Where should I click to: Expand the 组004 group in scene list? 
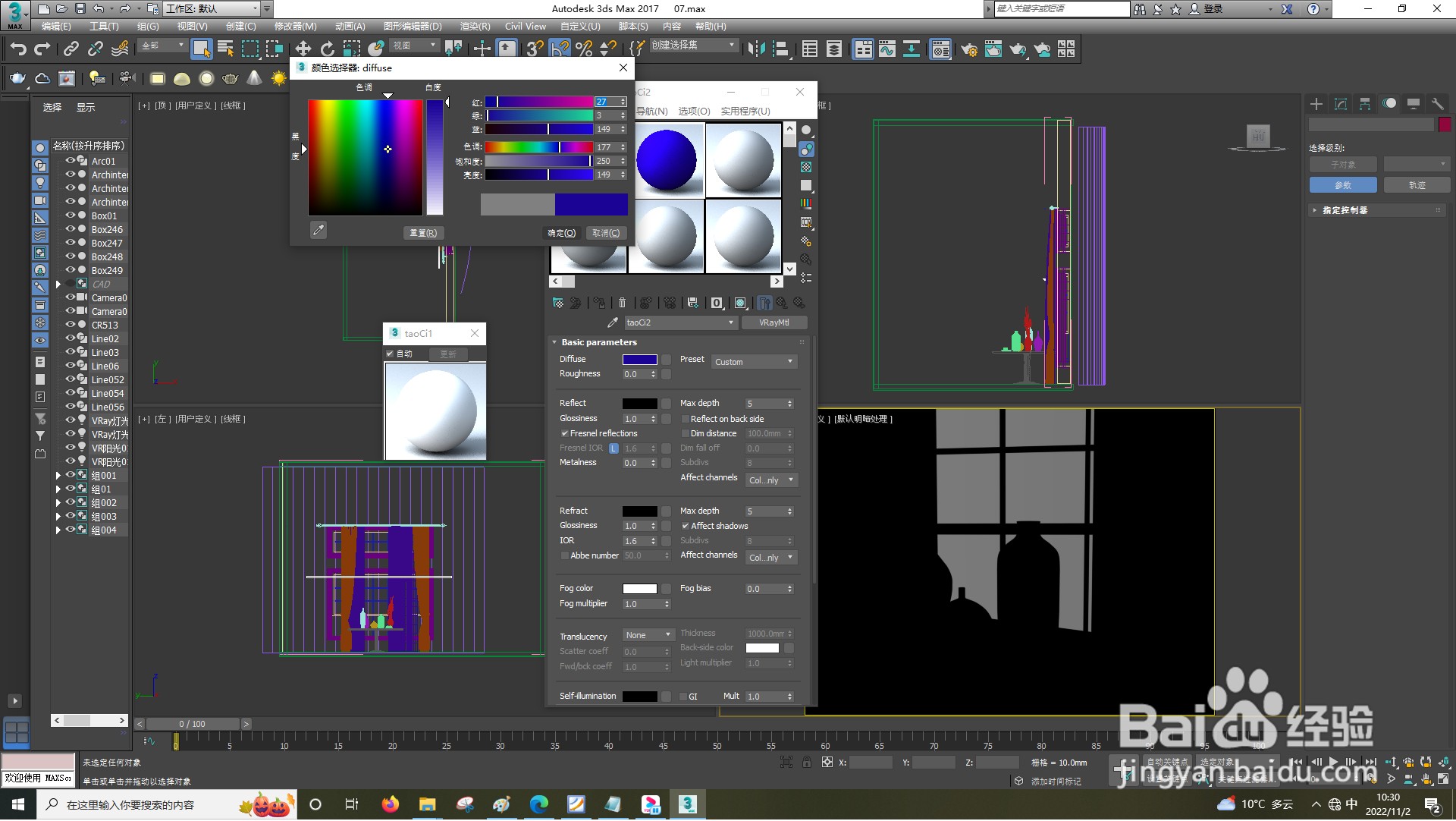(x=58, y=530)
